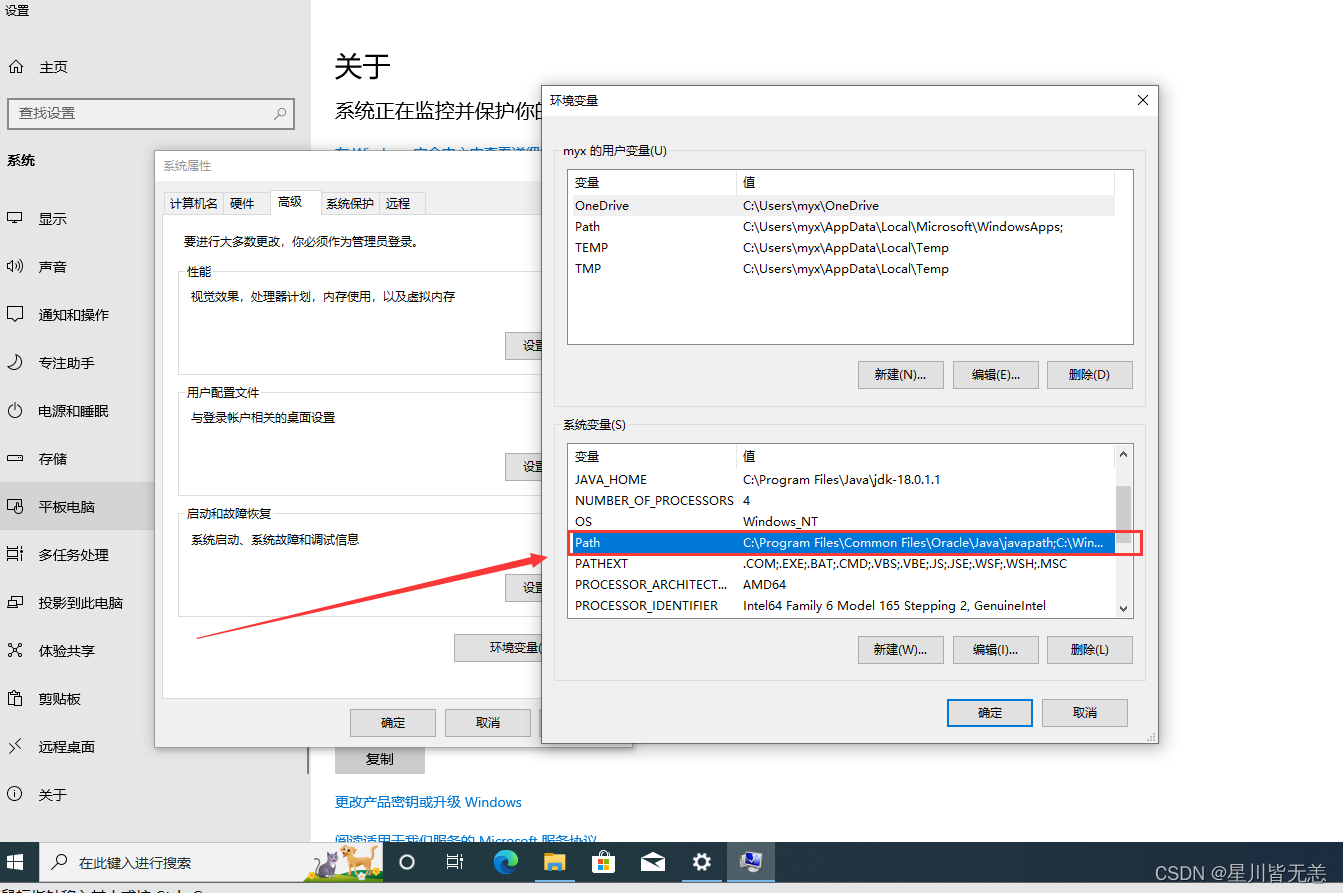Open the Windows Start menu
Screen dimensions: 1343x893
click(x=17, y=862)
